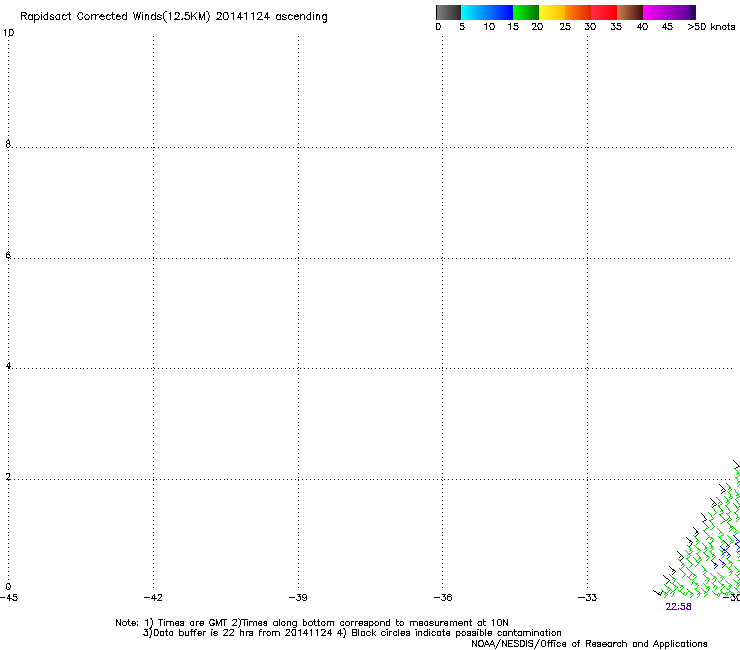Click the legend tick label '45'
The image size is (740, 650).
pyautogui.click(x=667, y=27)
